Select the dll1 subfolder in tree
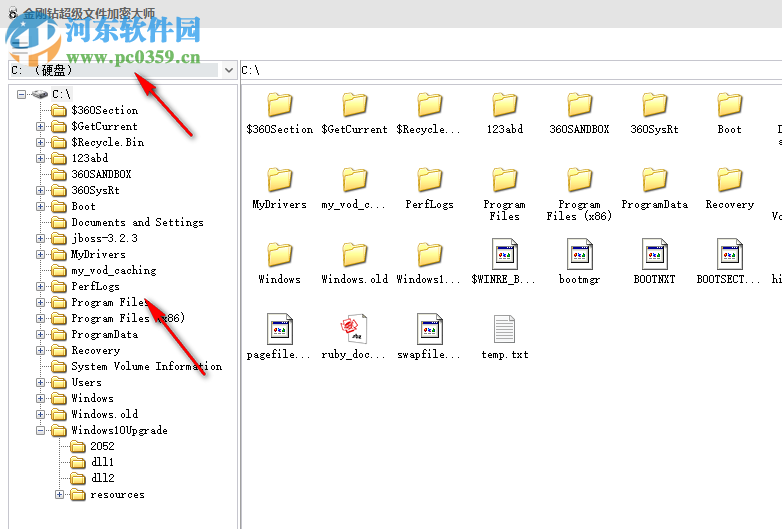The height and width of the screenshot is (529, 782). click(102, 462)
